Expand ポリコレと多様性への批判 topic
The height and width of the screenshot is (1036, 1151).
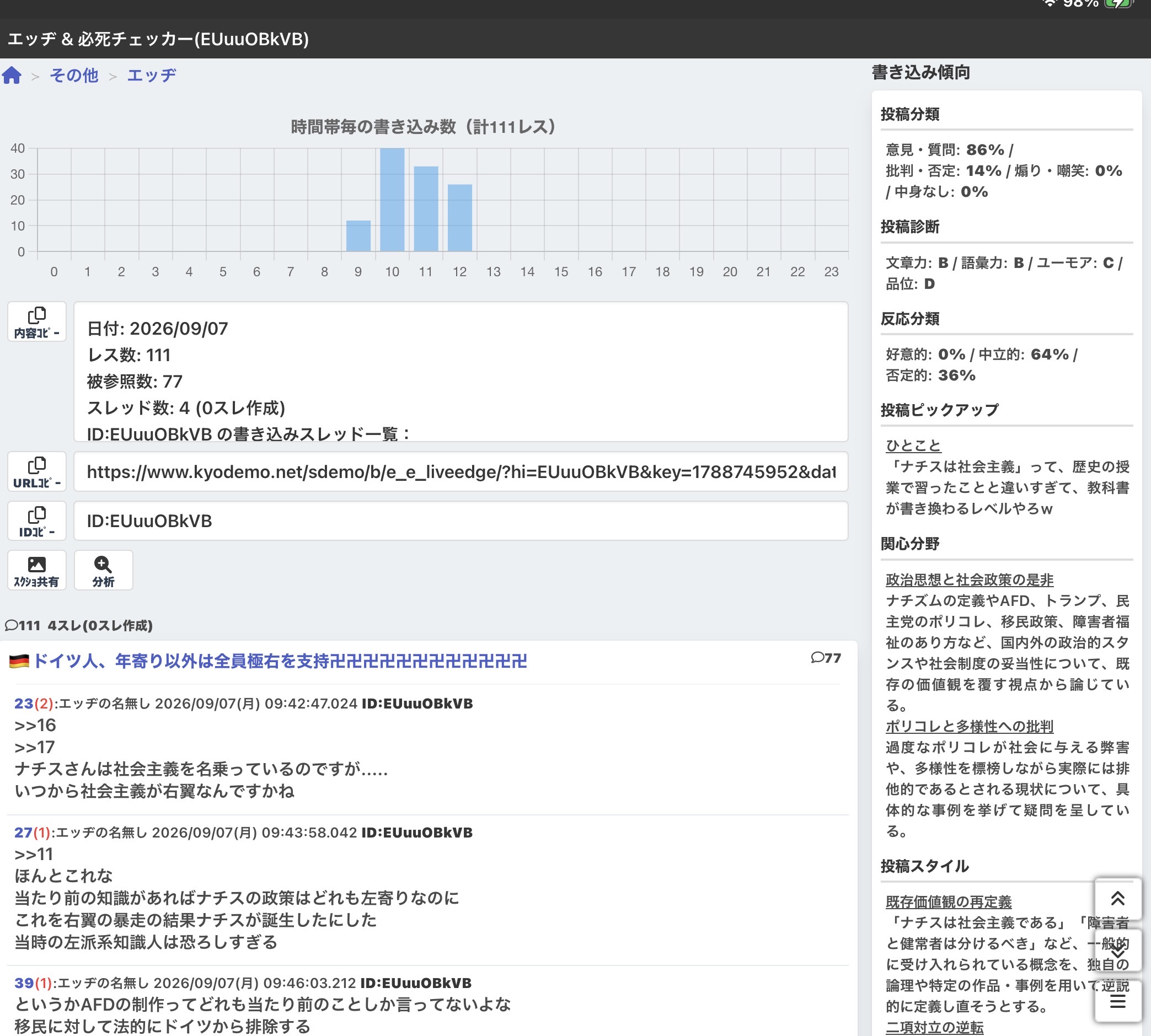tap(970, 726)
